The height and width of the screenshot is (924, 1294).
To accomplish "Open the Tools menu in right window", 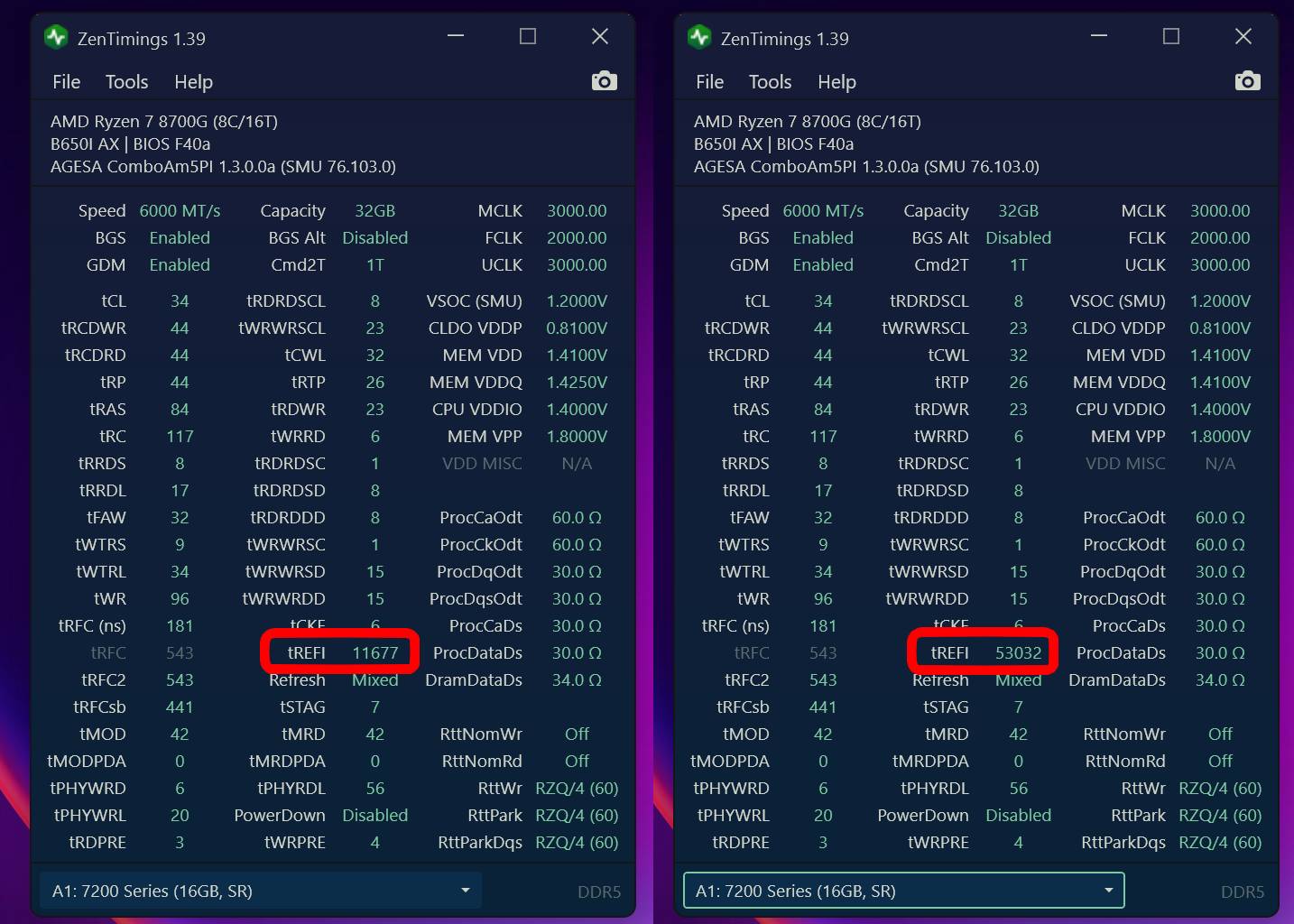I will [x=770, y=82].
